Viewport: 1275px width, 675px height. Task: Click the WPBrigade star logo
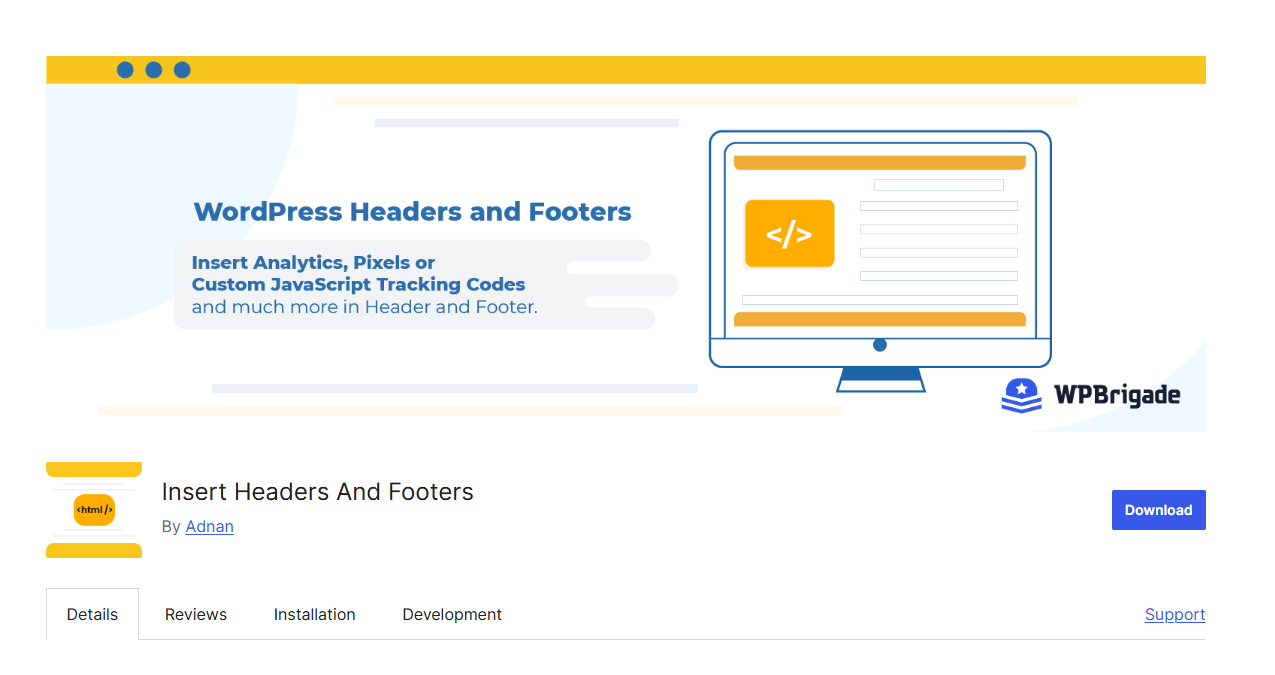tap(1020, 395)
